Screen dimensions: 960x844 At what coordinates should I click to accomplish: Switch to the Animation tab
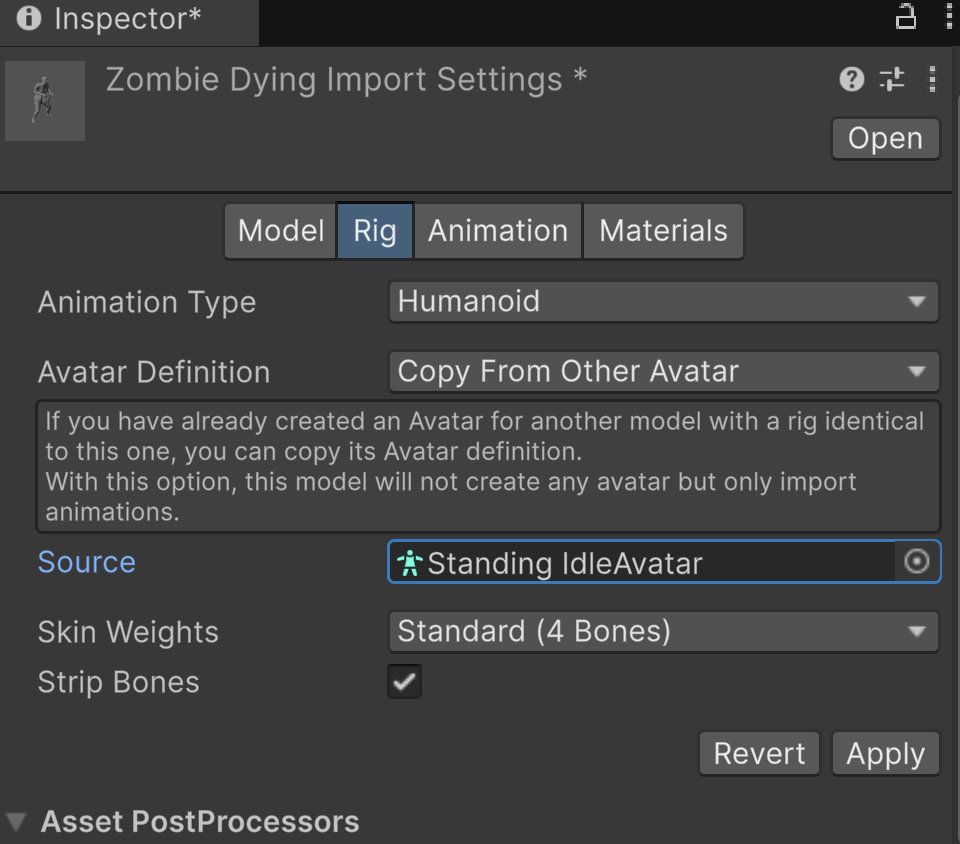pos(498,231)
